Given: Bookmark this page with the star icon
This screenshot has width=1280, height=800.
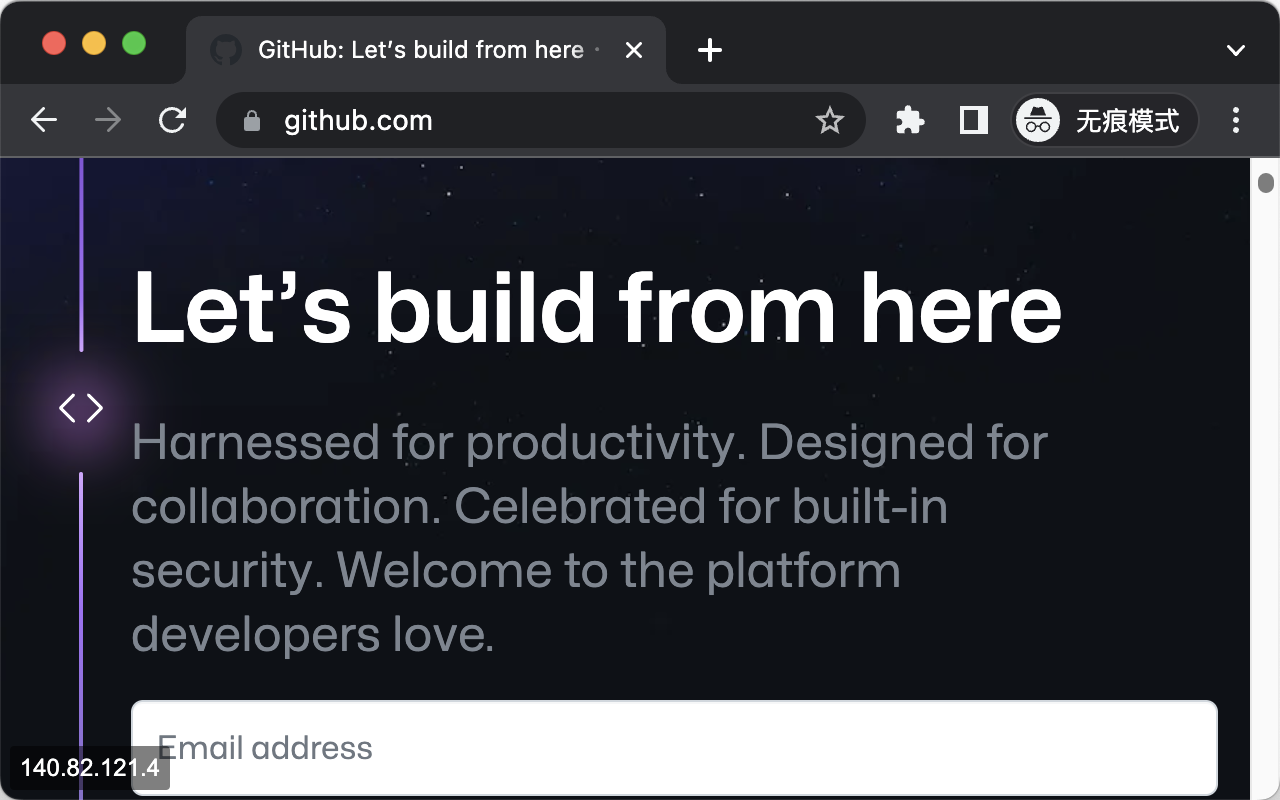Looking at the screenshot, I should click(x=830, y=121).
